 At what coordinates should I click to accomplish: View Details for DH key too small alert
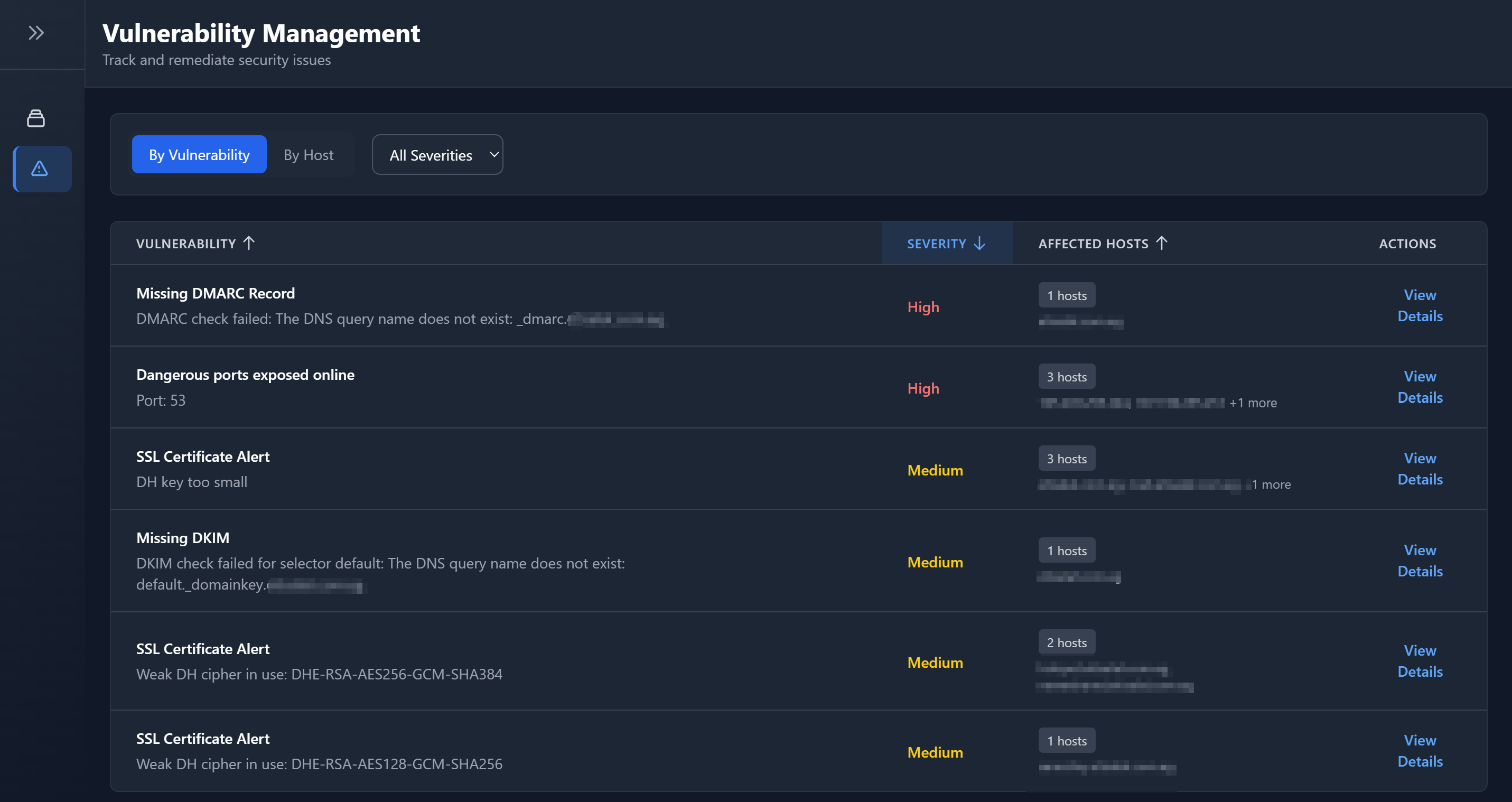(1419, 469)
